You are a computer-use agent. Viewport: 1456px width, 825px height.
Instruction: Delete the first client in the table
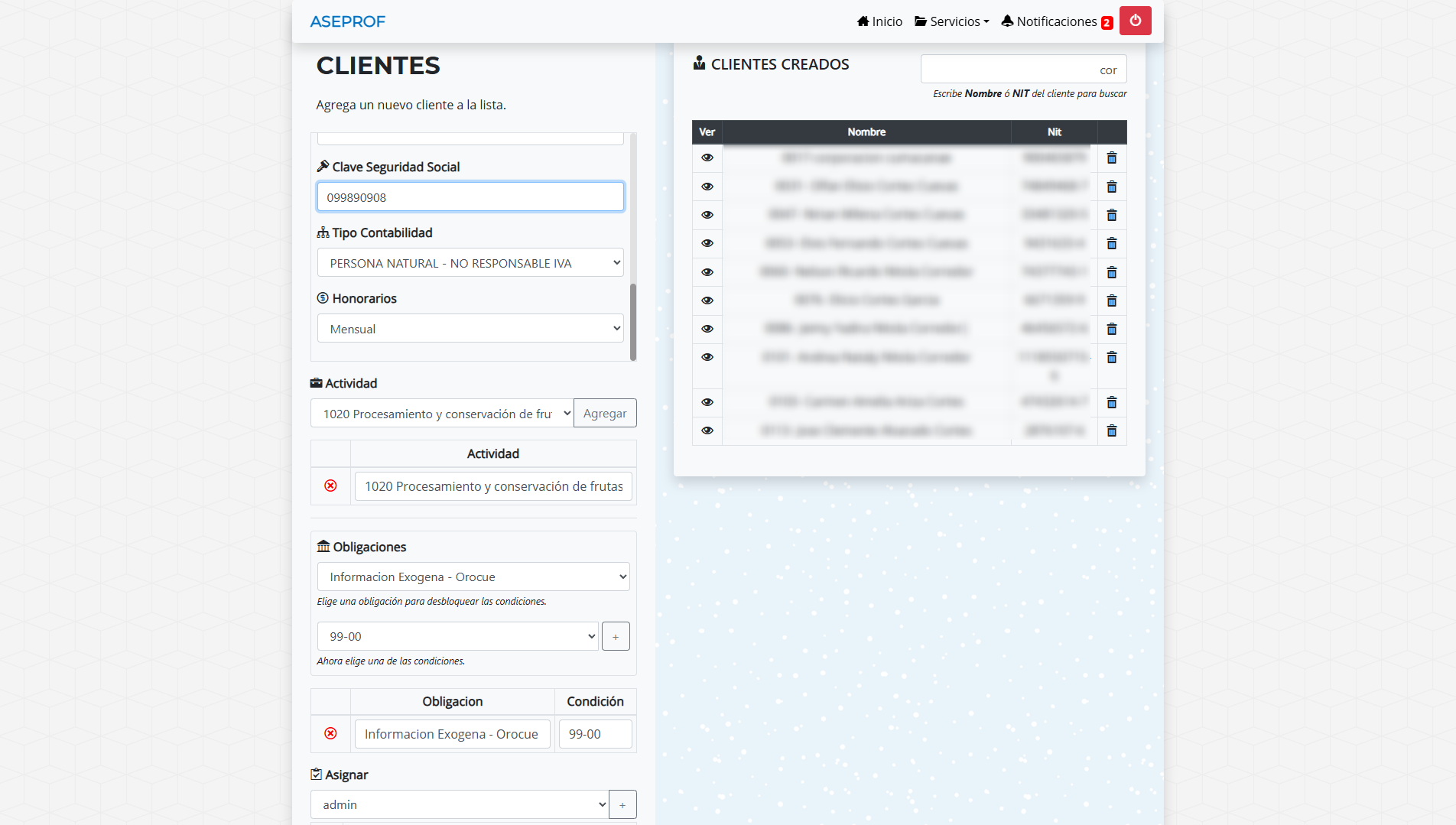pyautogui.click(x=1112, y=158)
